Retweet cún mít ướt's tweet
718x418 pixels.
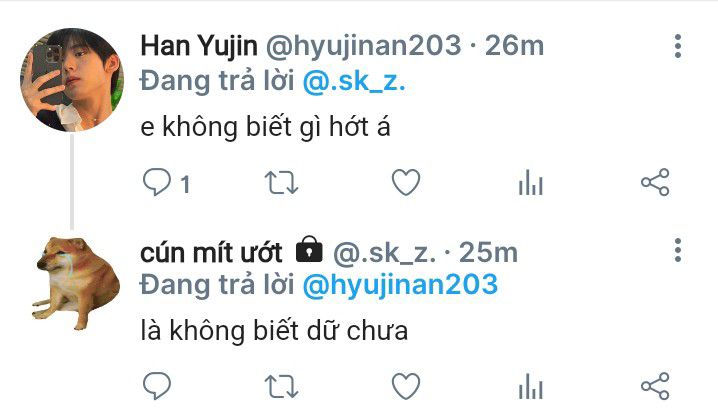pos(281,387)
